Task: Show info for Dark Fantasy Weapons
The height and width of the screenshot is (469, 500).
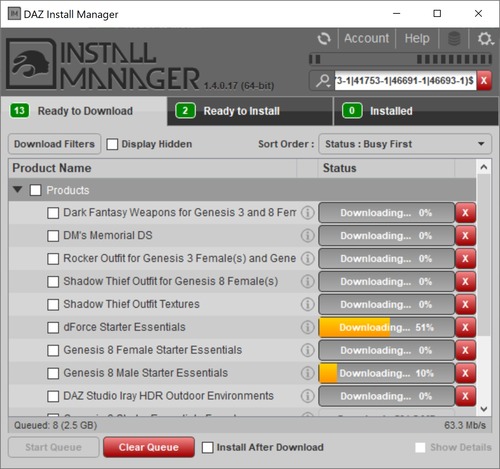Action: pyautogui.click(x=307, y=213)
